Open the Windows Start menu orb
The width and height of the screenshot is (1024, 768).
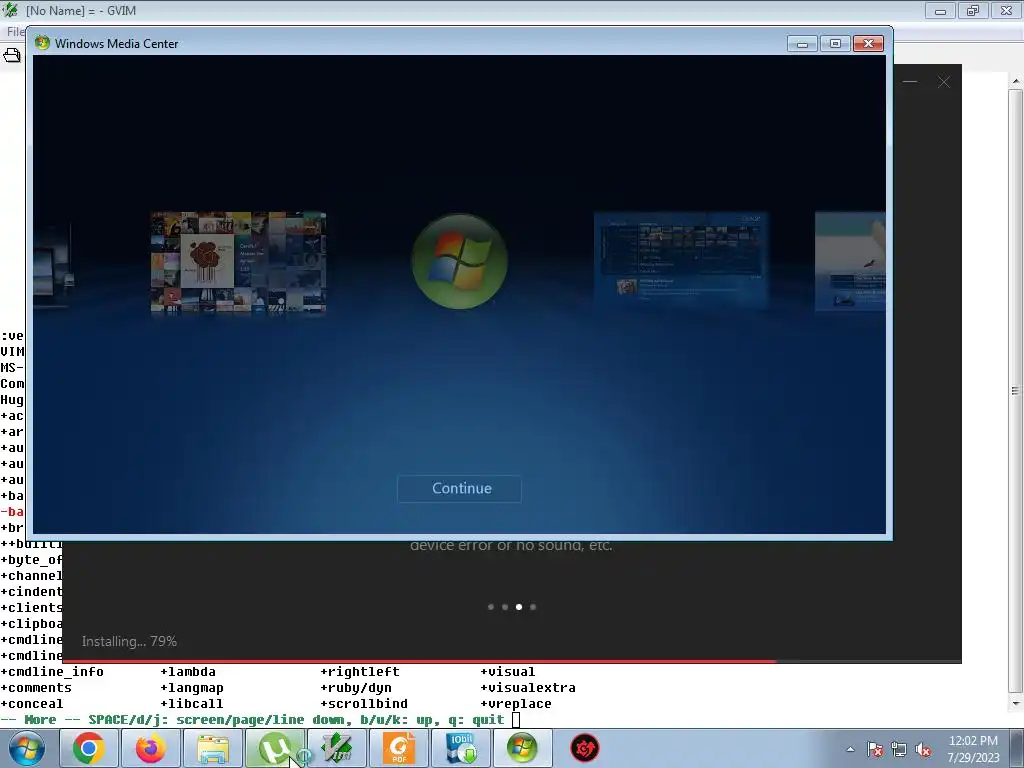point(27,748)
